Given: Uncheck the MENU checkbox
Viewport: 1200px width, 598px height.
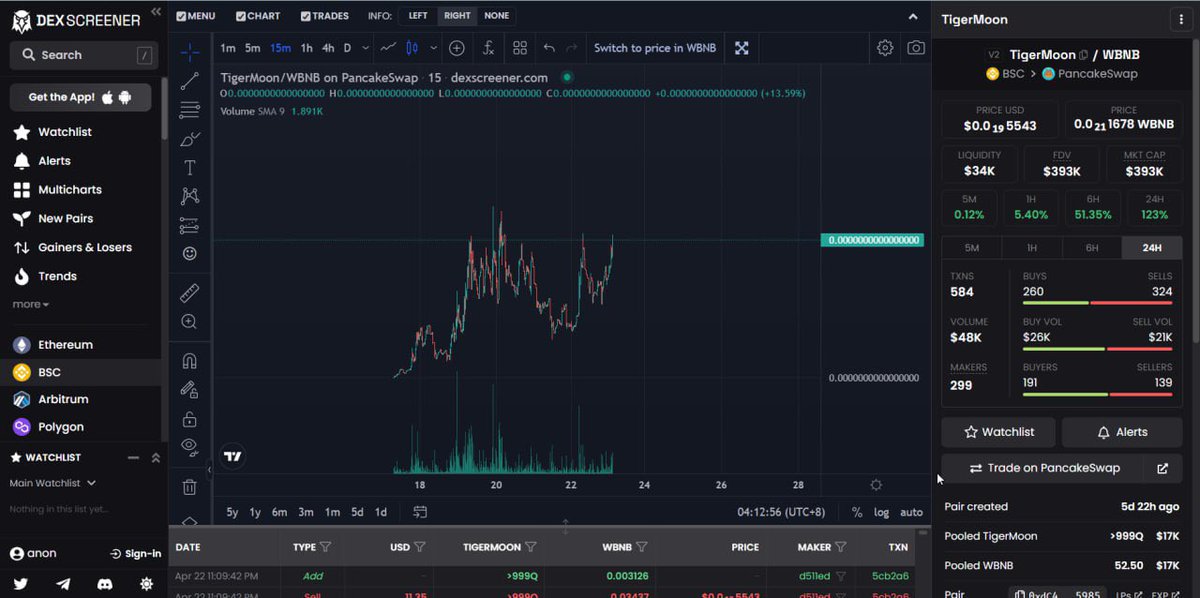Looking at the screenshot, I should pyautogui.click(x=180, y=16).
